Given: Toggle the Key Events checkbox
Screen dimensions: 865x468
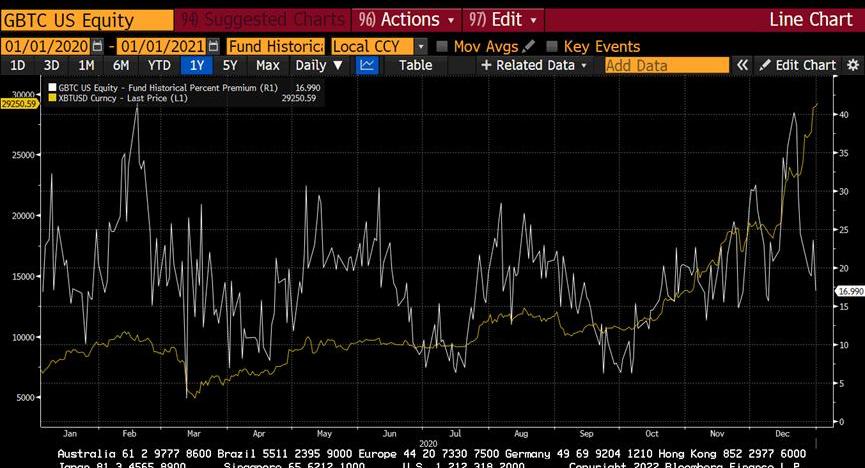Looking at the screenshot, I should (552, 47).
